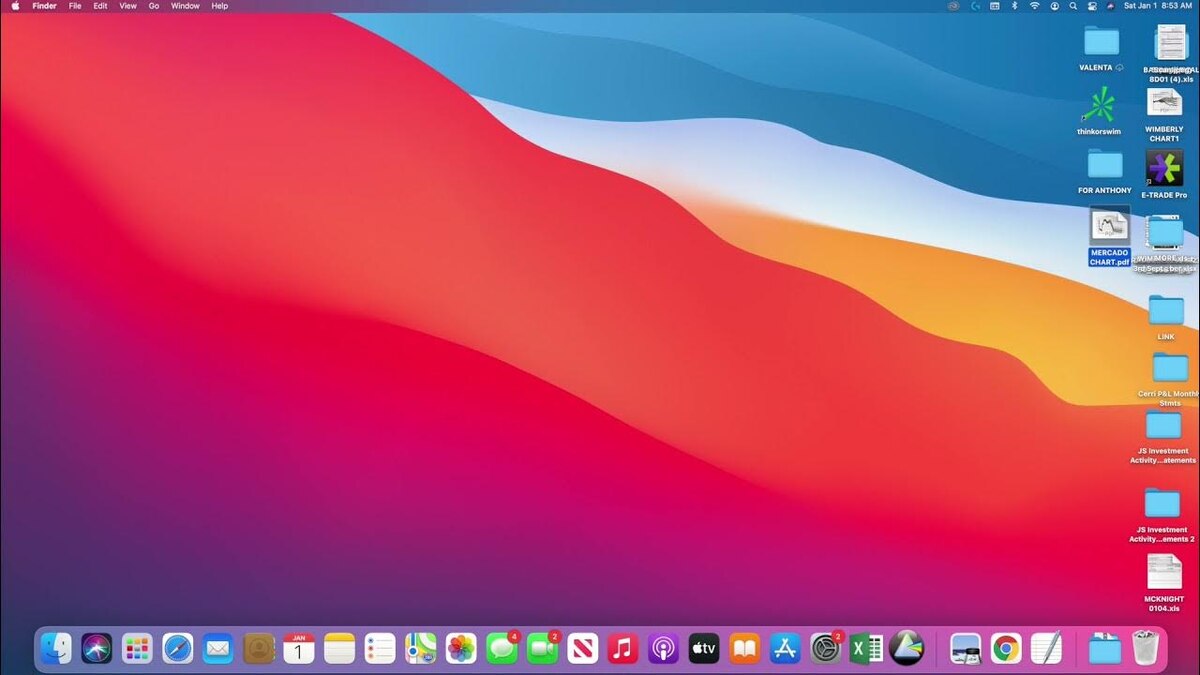Select the JS Investment Activity...ements folder

click(1163, 438)
